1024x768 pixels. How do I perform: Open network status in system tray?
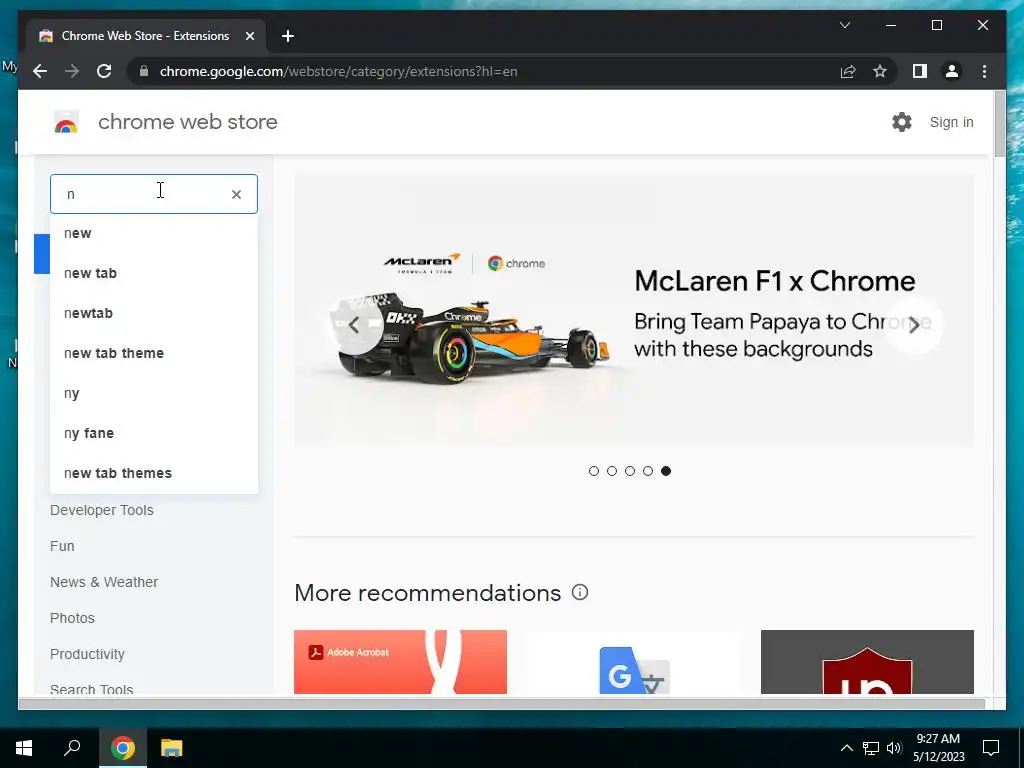pyautogui.click(x=871, y=748)
